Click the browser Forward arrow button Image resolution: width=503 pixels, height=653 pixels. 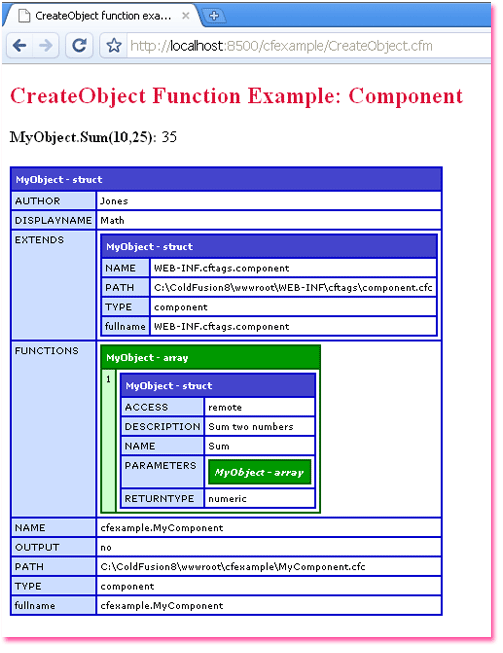tap(46, 45)
